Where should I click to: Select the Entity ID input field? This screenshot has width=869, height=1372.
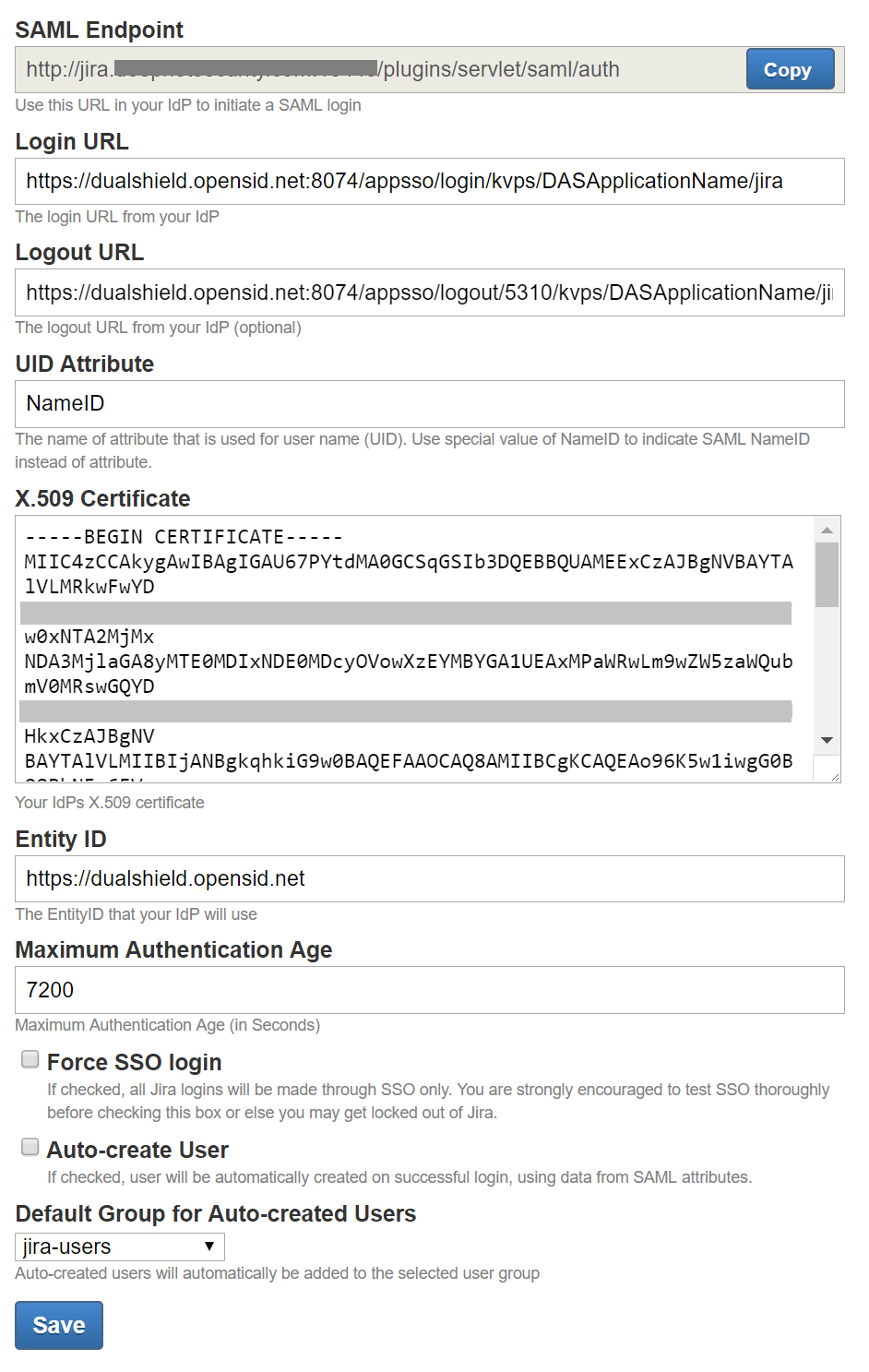point(429,879)
